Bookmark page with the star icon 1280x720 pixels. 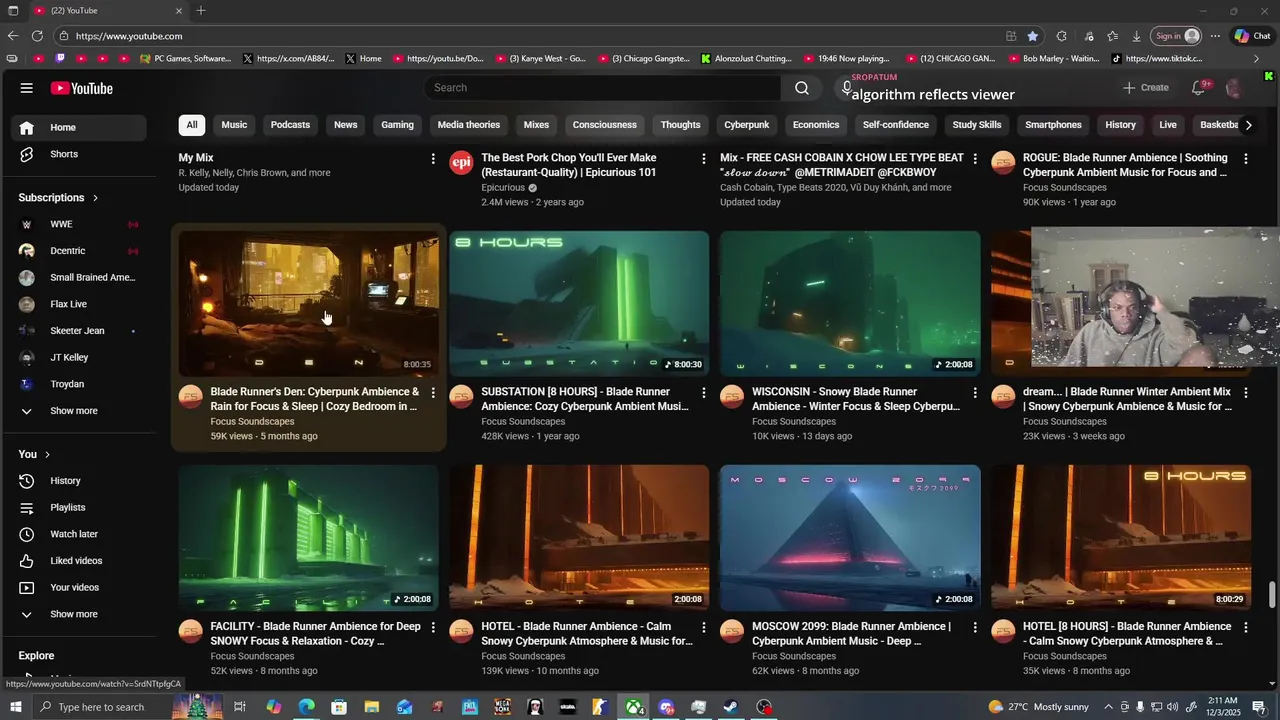tap(1033, 36)
